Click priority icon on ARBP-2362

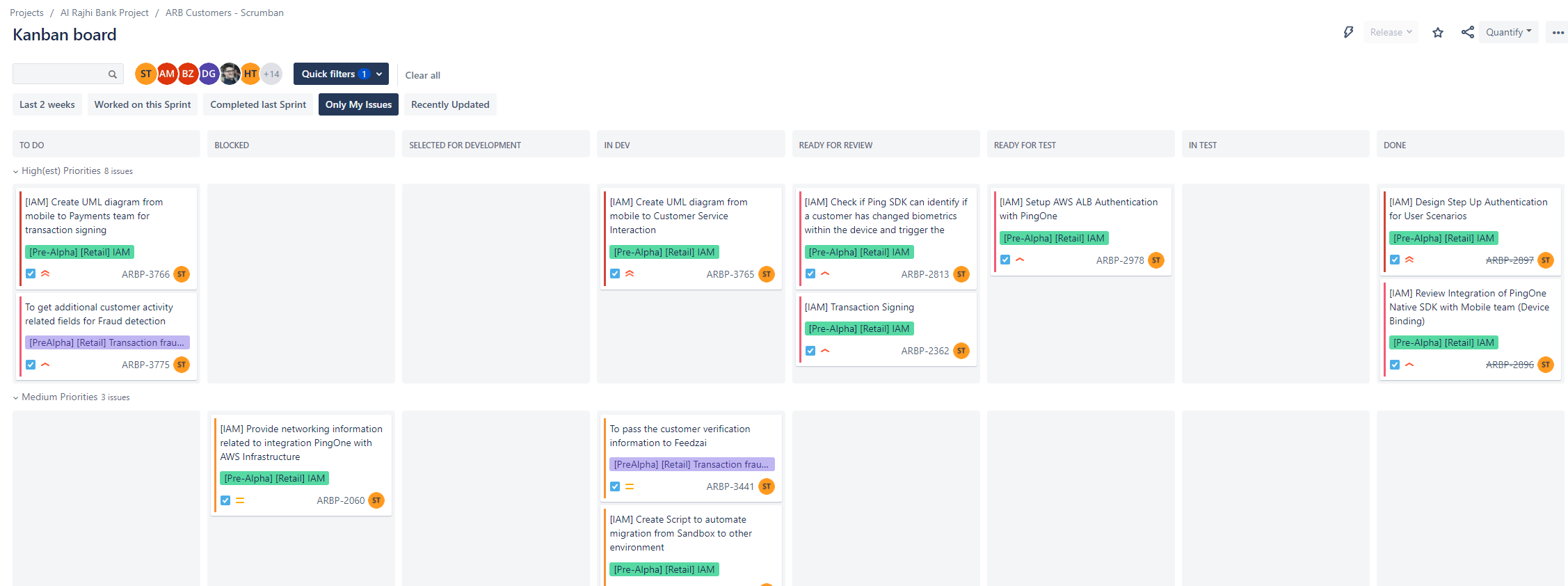[825, 351]
